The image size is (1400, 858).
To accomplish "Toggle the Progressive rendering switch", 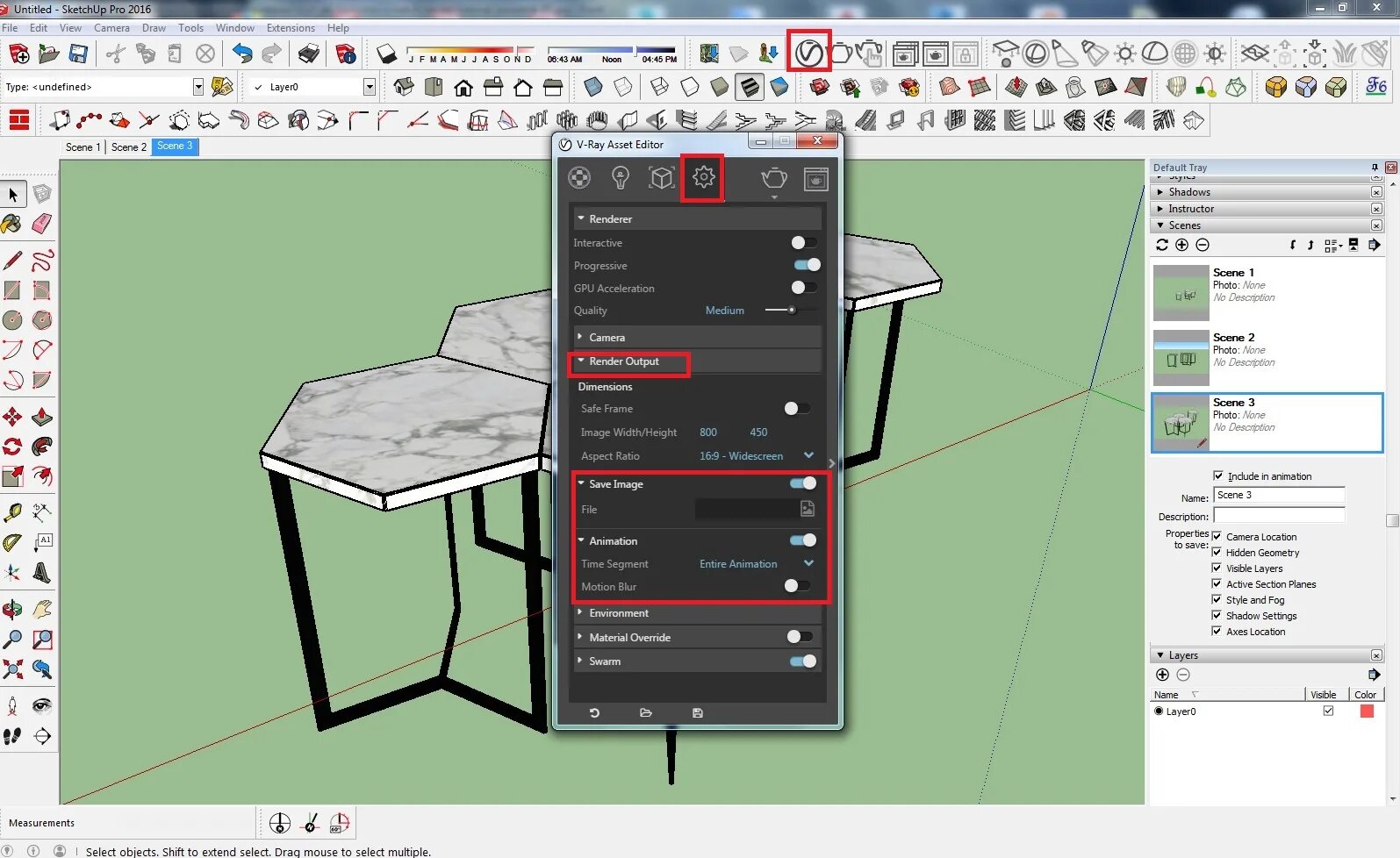I will pyautogui.click(x=807, y=265).
